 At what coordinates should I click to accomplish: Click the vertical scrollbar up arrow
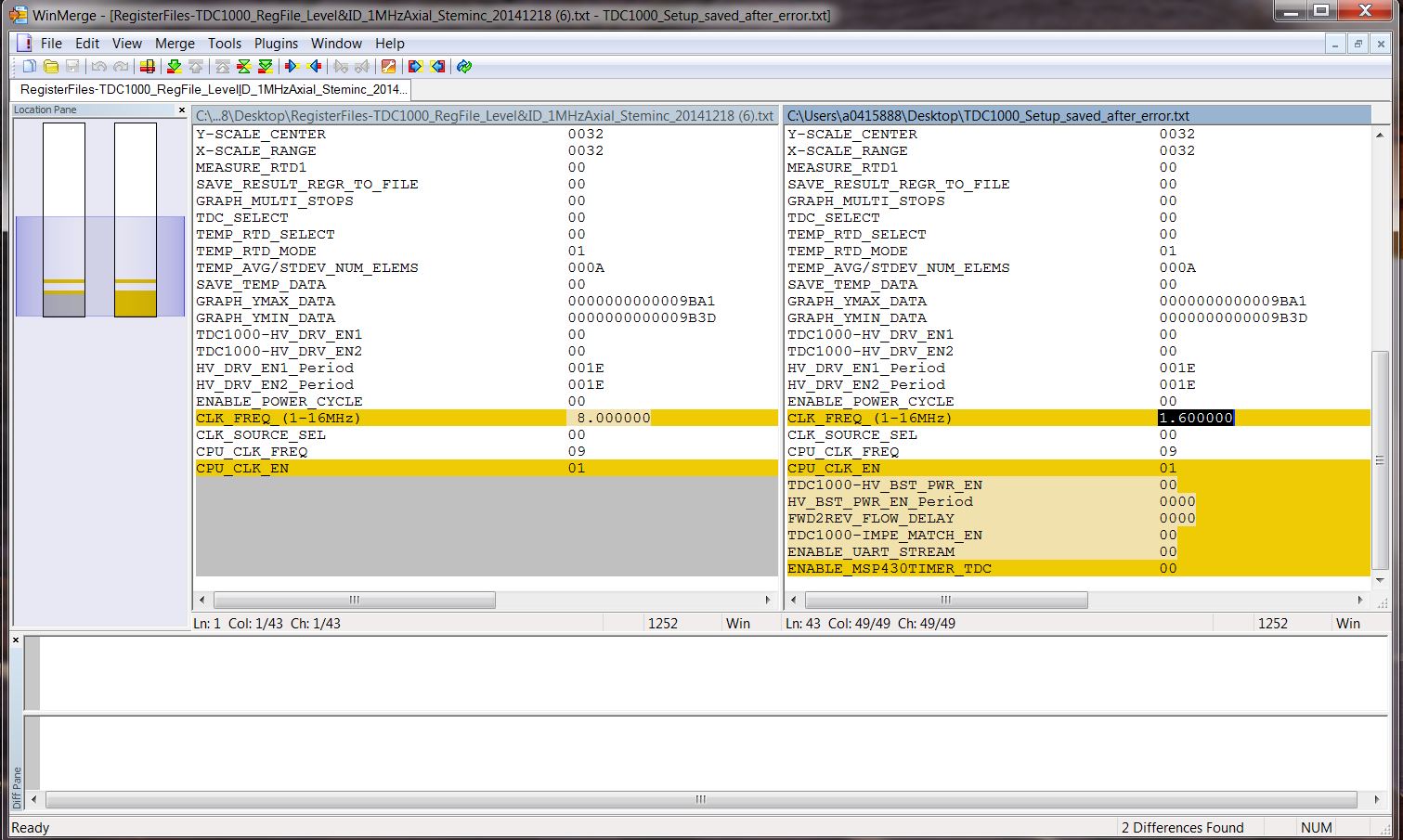pos(1380,135)
